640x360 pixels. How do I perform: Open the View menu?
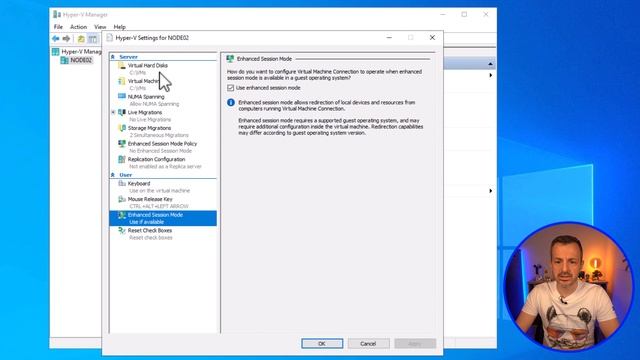click(x=100, y=27)
